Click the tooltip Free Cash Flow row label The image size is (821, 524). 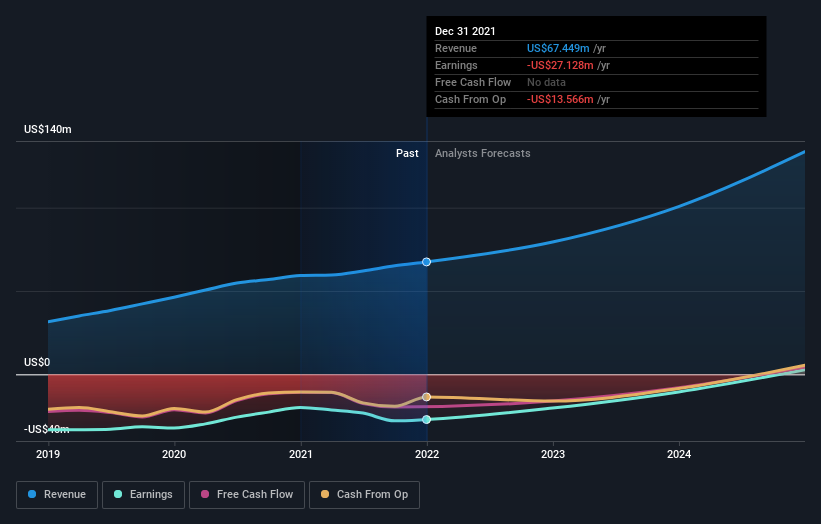(x=473, y=82)
